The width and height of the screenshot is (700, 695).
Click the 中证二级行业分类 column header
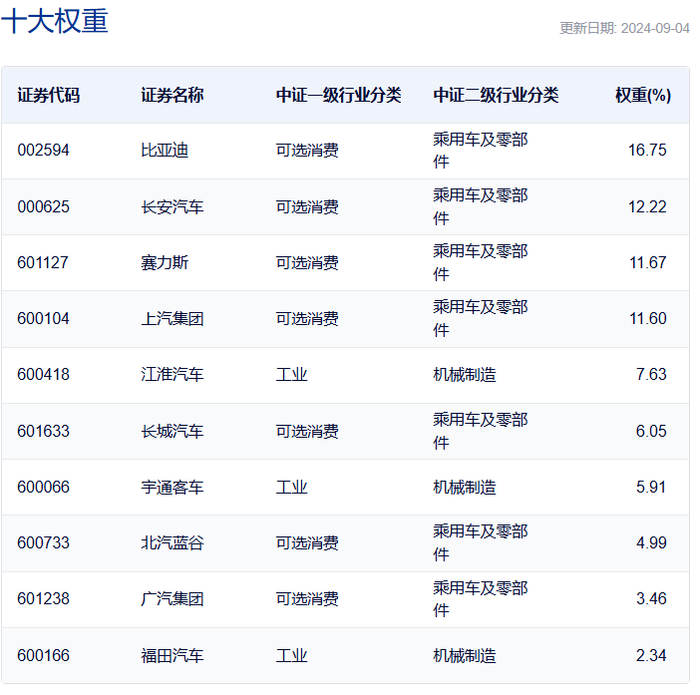click(496, 95)
